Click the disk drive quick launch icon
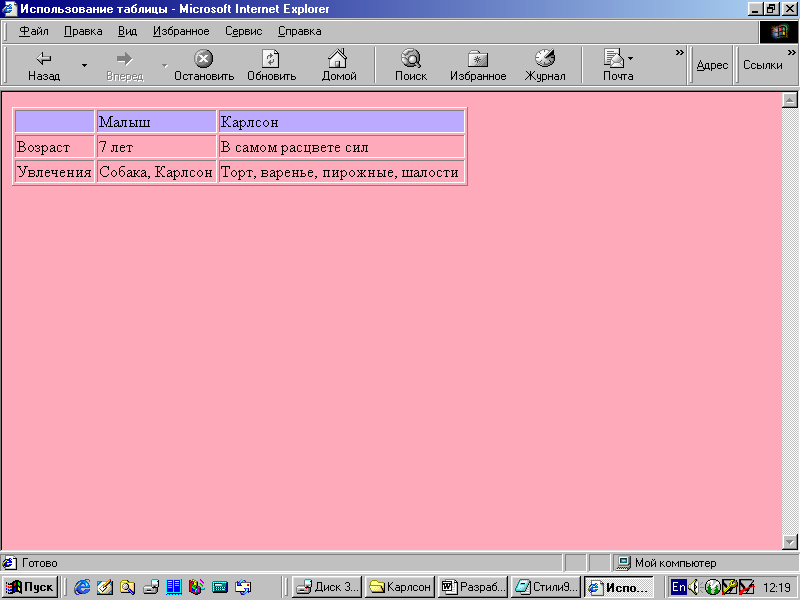The image size is (800, 600). (x=151, y=587)
